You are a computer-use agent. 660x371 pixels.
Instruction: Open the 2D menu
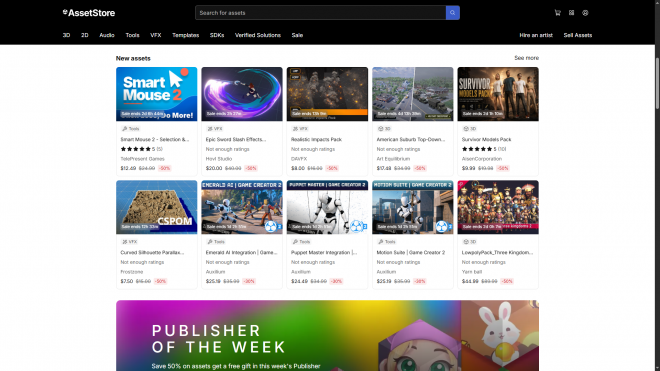click(85, 35)
